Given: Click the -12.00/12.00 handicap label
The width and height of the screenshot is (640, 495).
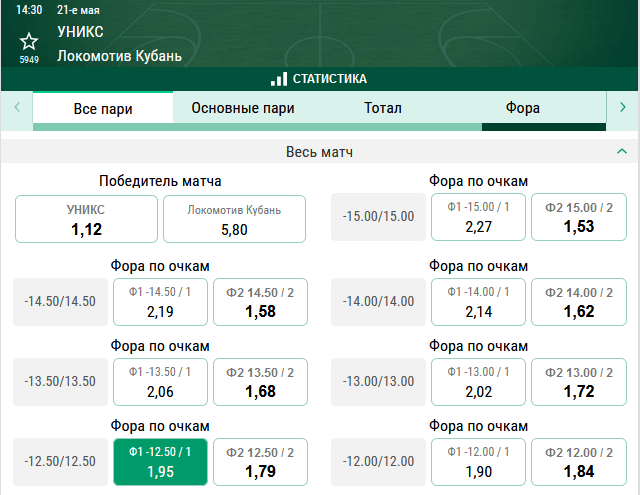Looking at the screenshot, I should point(378,462).
